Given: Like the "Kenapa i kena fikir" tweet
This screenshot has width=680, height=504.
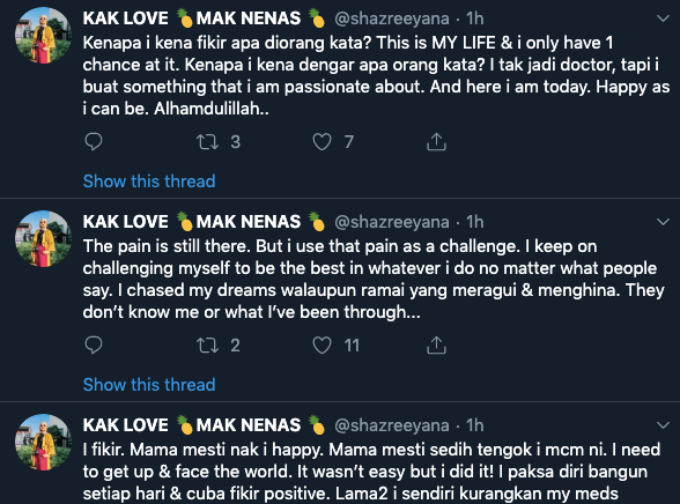Looking at the screenshot, I should coord(322,142).
